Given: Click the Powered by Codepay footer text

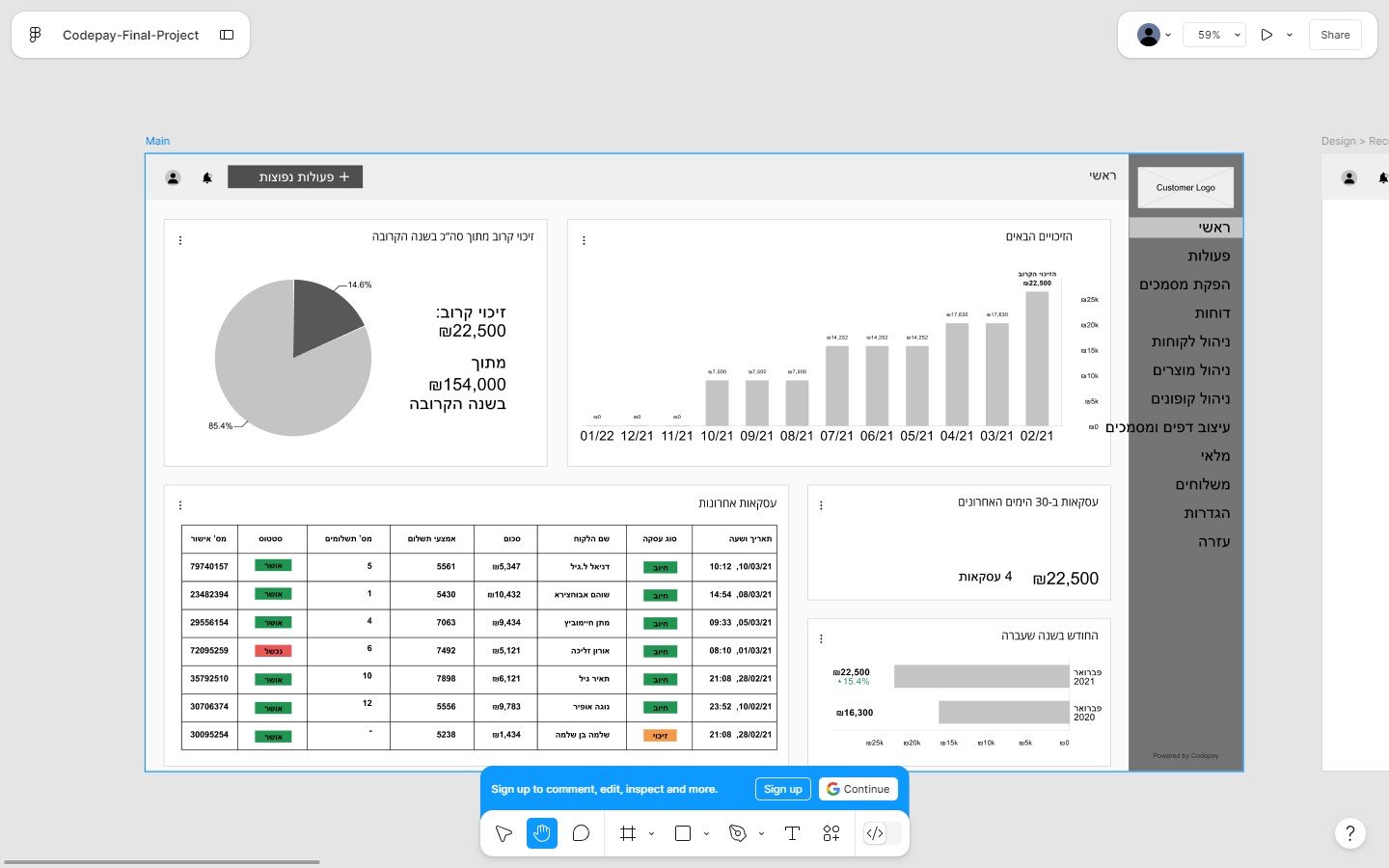Looking at the screenshot, I should tap(1185, 756).
